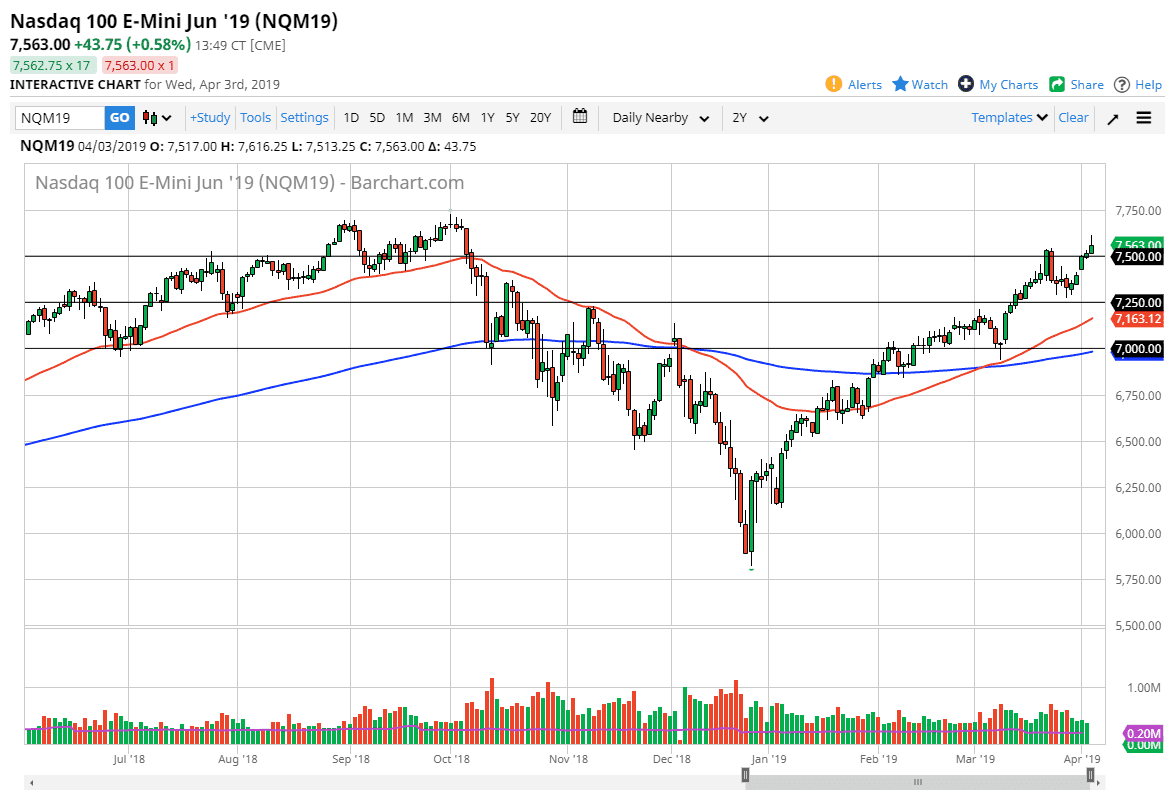Open My Charts via the plus icon

tap(966, 84)
